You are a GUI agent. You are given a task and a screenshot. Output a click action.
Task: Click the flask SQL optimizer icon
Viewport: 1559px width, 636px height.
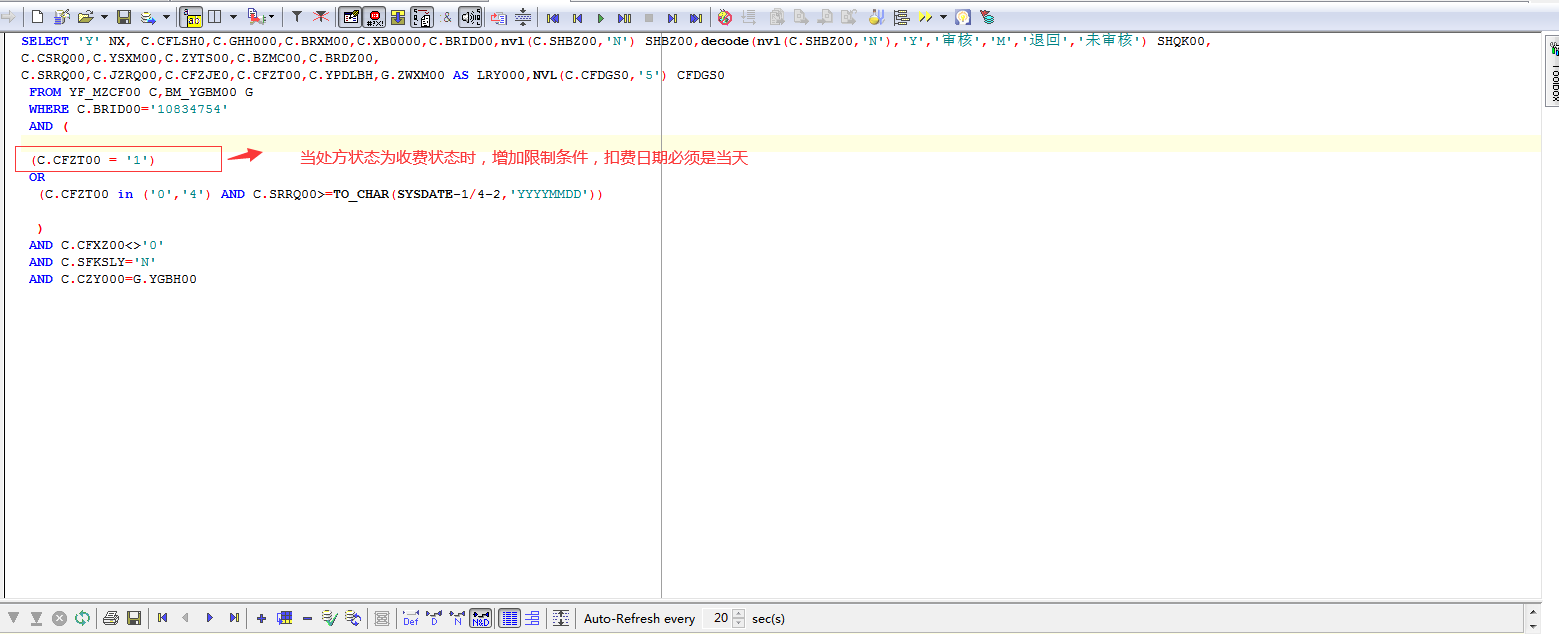tap(876, 17)
